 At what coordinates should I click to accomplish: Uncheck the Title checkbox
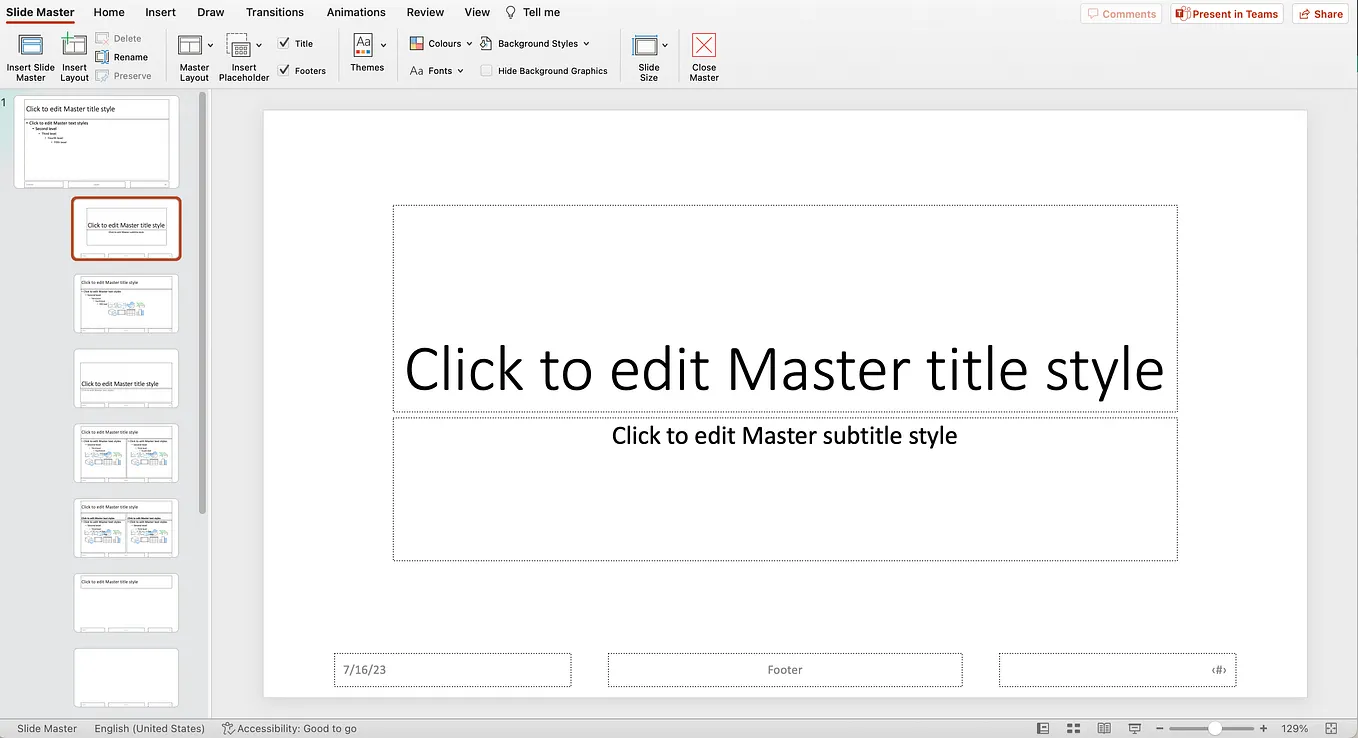[284, 43]
